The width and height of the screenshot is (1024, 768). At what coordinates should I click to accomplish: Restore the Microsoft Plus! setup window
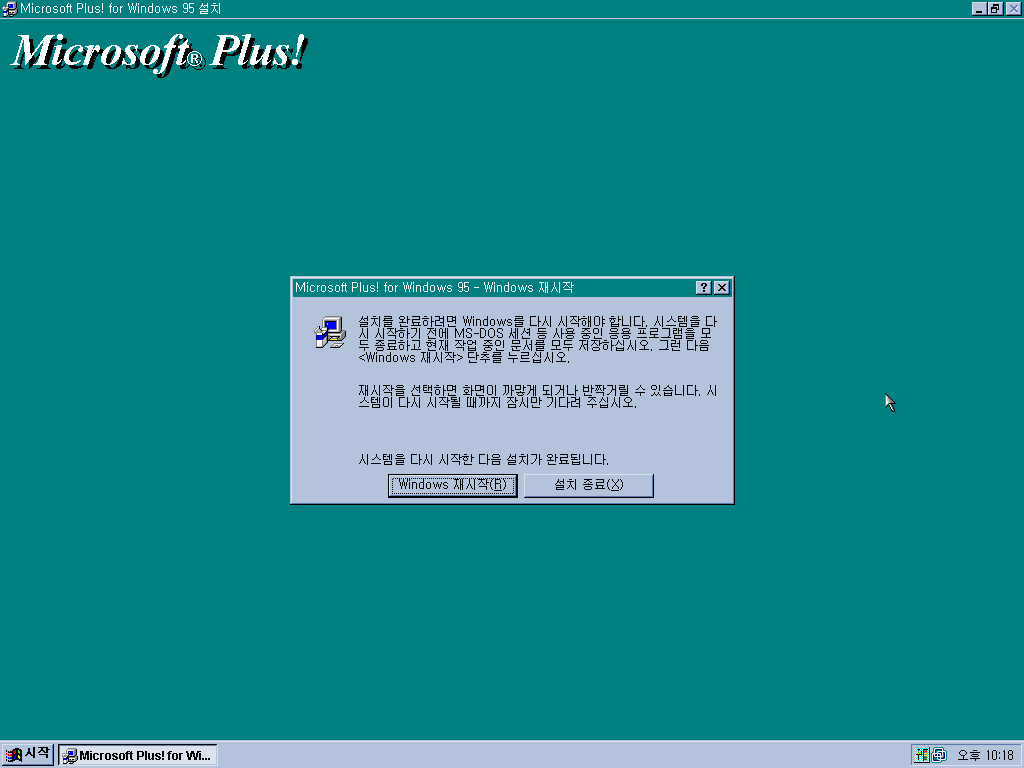pyautogui.click(x=995, y=8)
